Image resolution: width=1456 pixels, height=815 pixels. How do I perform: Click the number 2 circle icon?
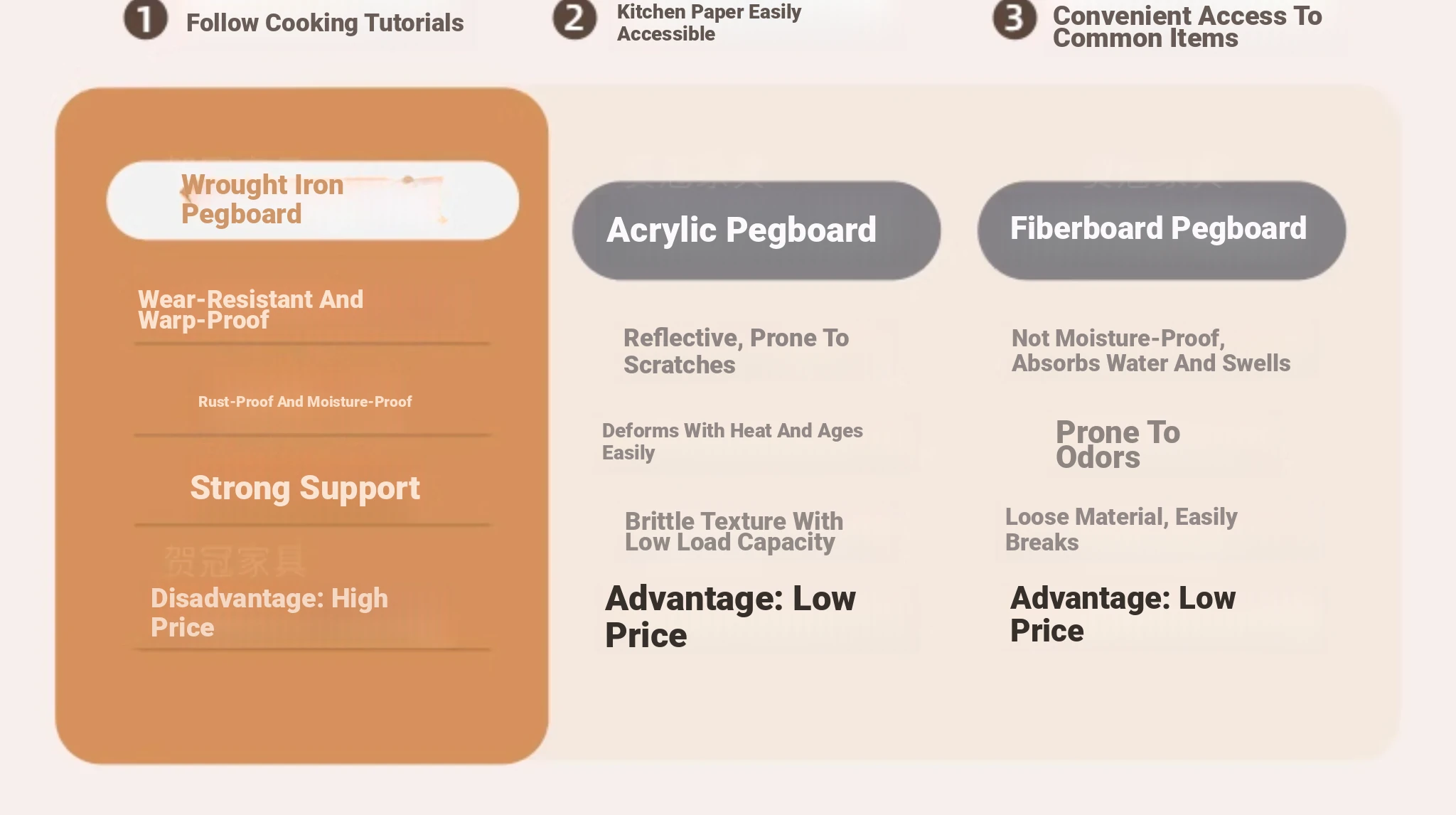pyautogui.click(x=574, y=18)
